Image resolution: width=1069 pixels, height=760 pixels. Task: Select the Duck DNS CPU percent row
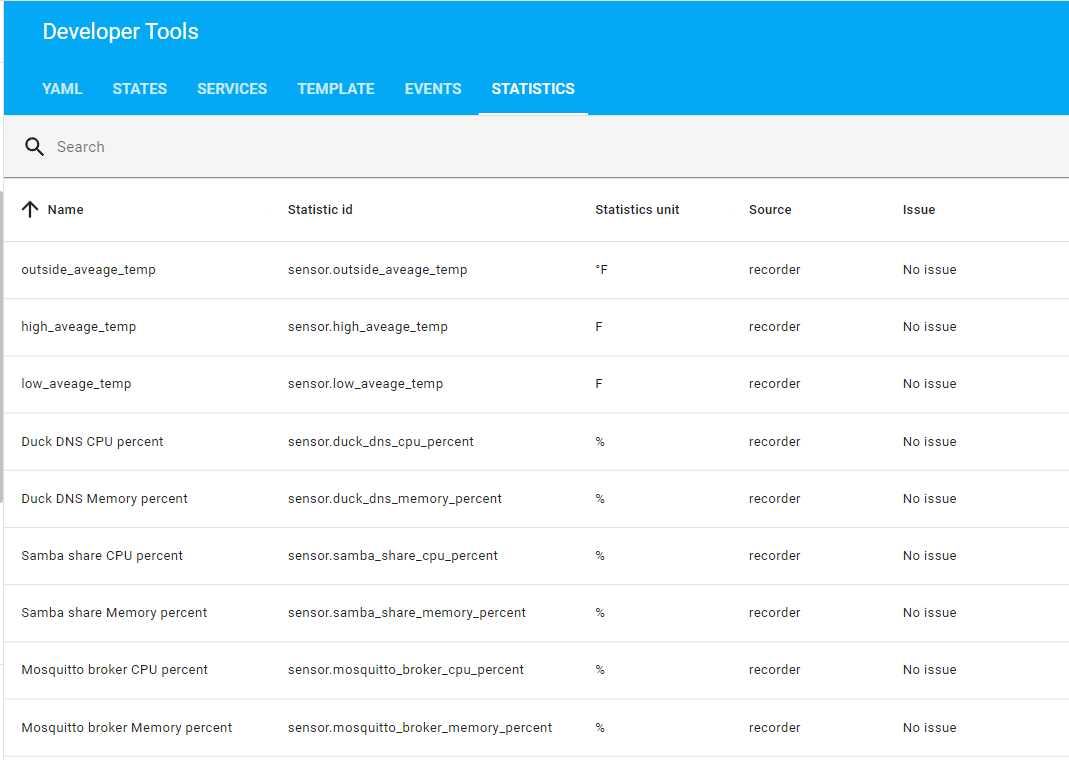click(x=536, y=441)
